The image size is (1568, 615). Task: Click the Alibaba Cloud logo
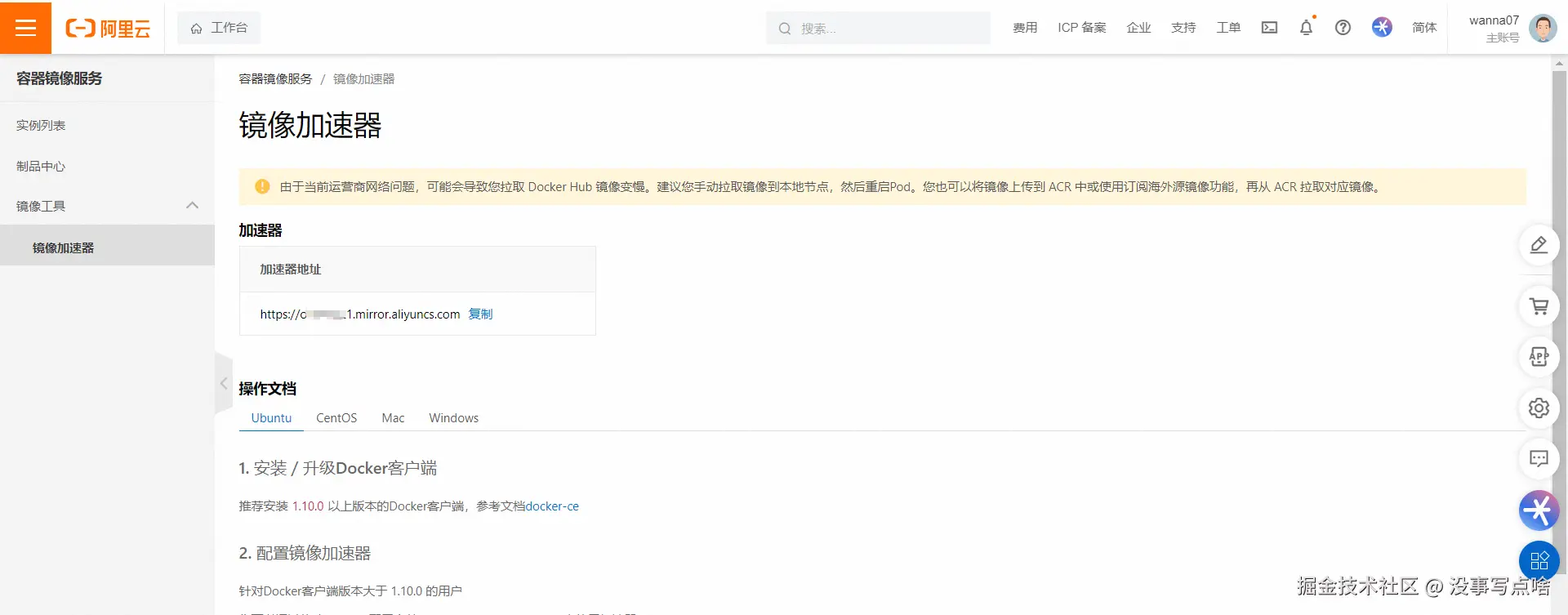coord(108,29)
